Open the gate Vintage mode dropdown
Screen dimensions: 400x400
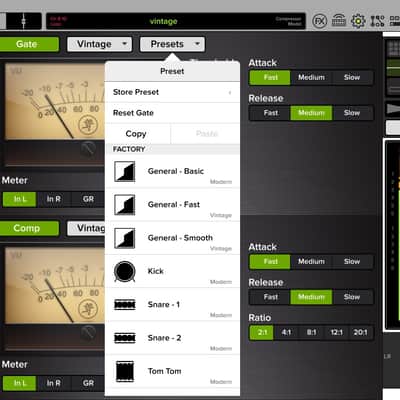click(99, 44)
